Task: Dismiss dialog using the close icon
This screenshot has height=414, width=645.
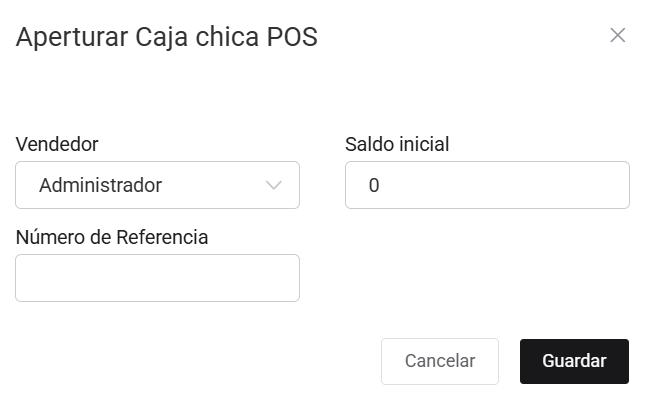Action: coord(617,36)
